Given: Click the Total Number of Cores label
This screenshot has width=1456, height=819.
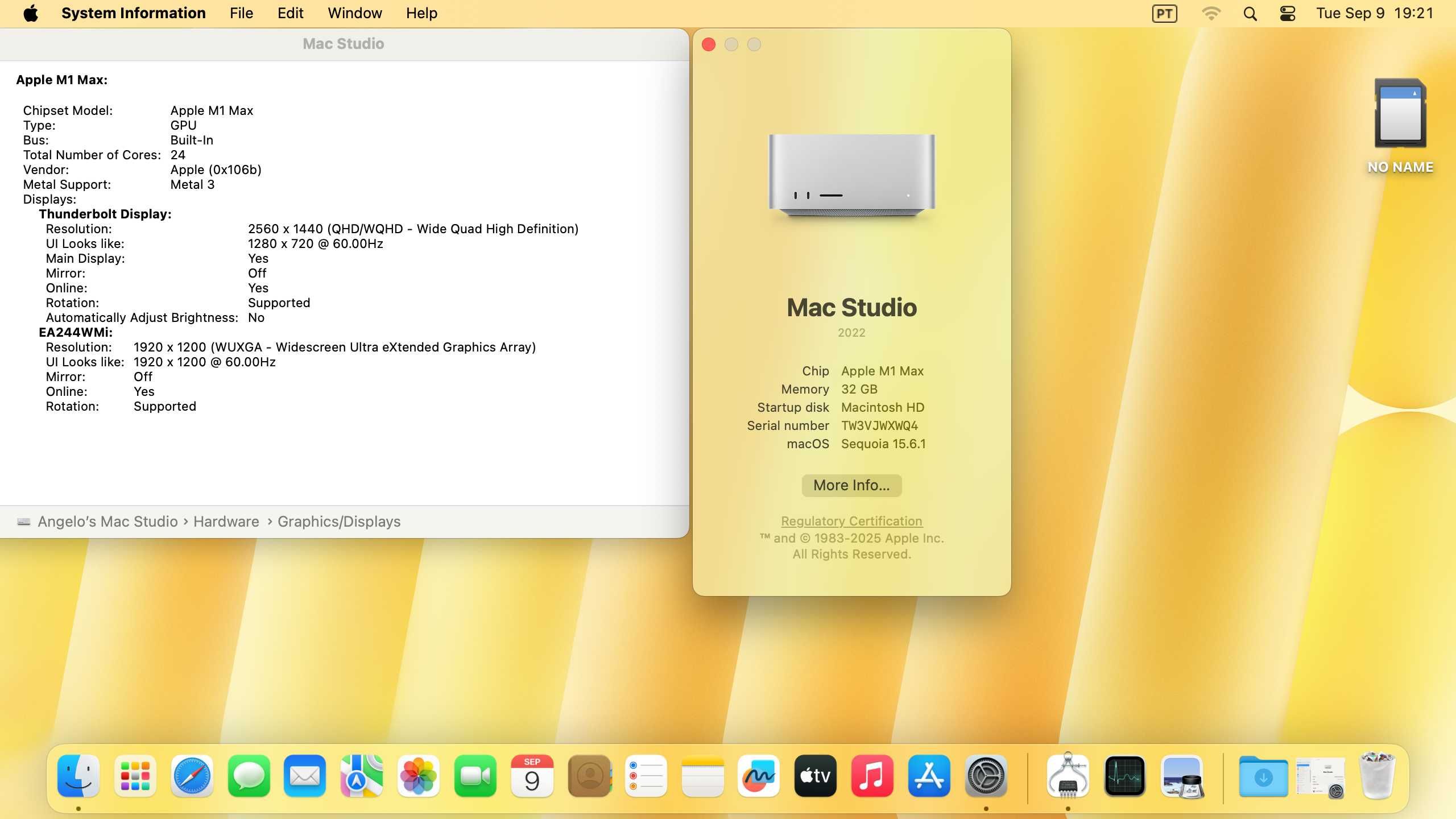Looking at the screenshot, I should [x=92, y=155].
